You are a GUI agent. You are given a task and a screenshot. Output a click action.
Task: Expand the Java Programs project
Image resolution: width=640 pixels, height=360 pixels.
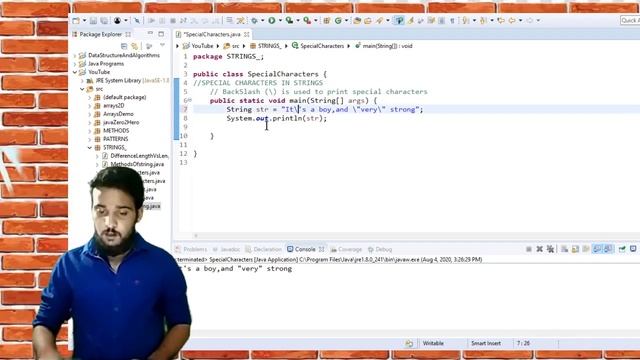(75, 64)
